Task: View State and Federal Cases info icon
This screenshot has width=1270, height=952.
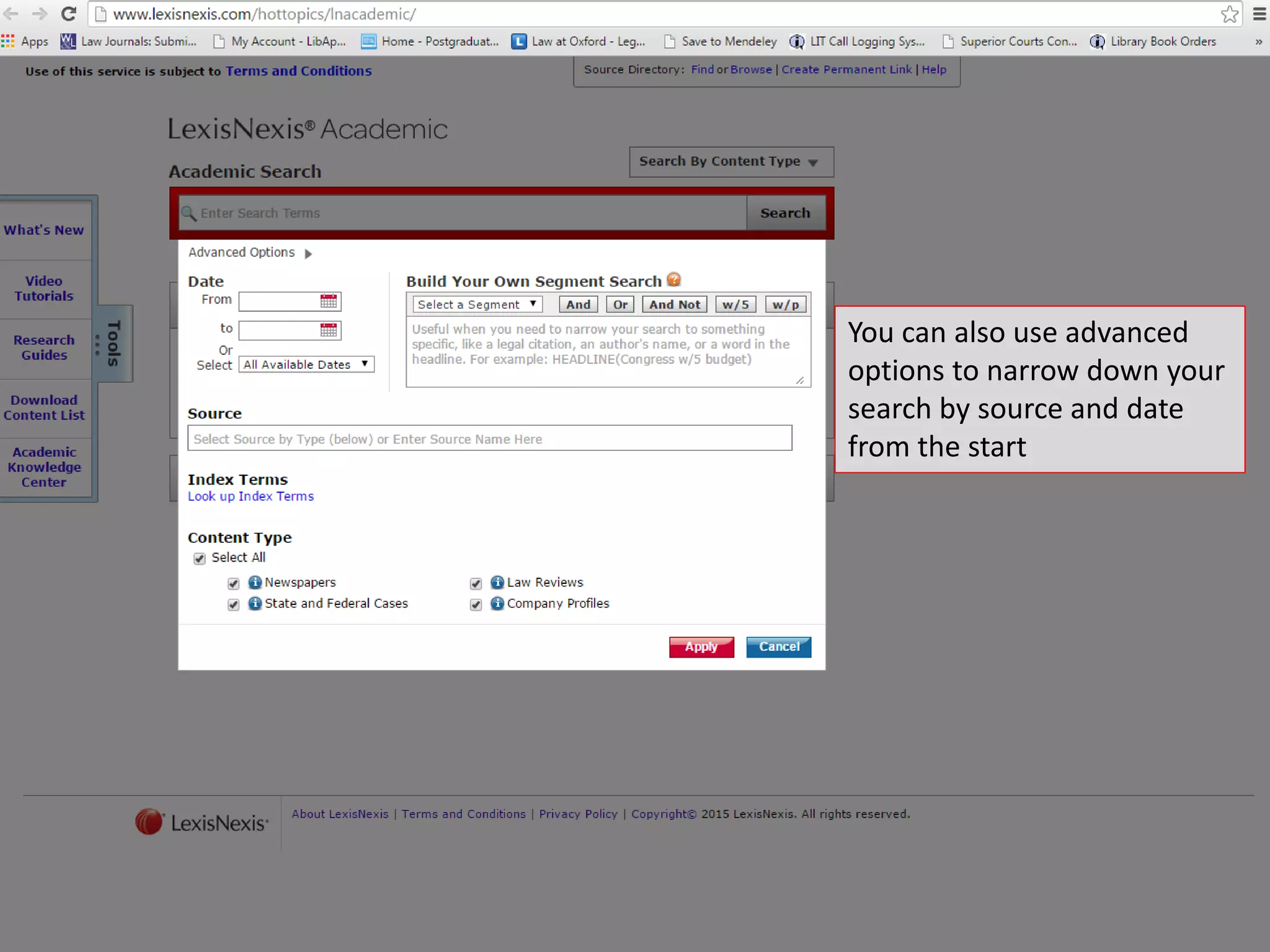Action: pyautogui.click(x=255, y=603)
